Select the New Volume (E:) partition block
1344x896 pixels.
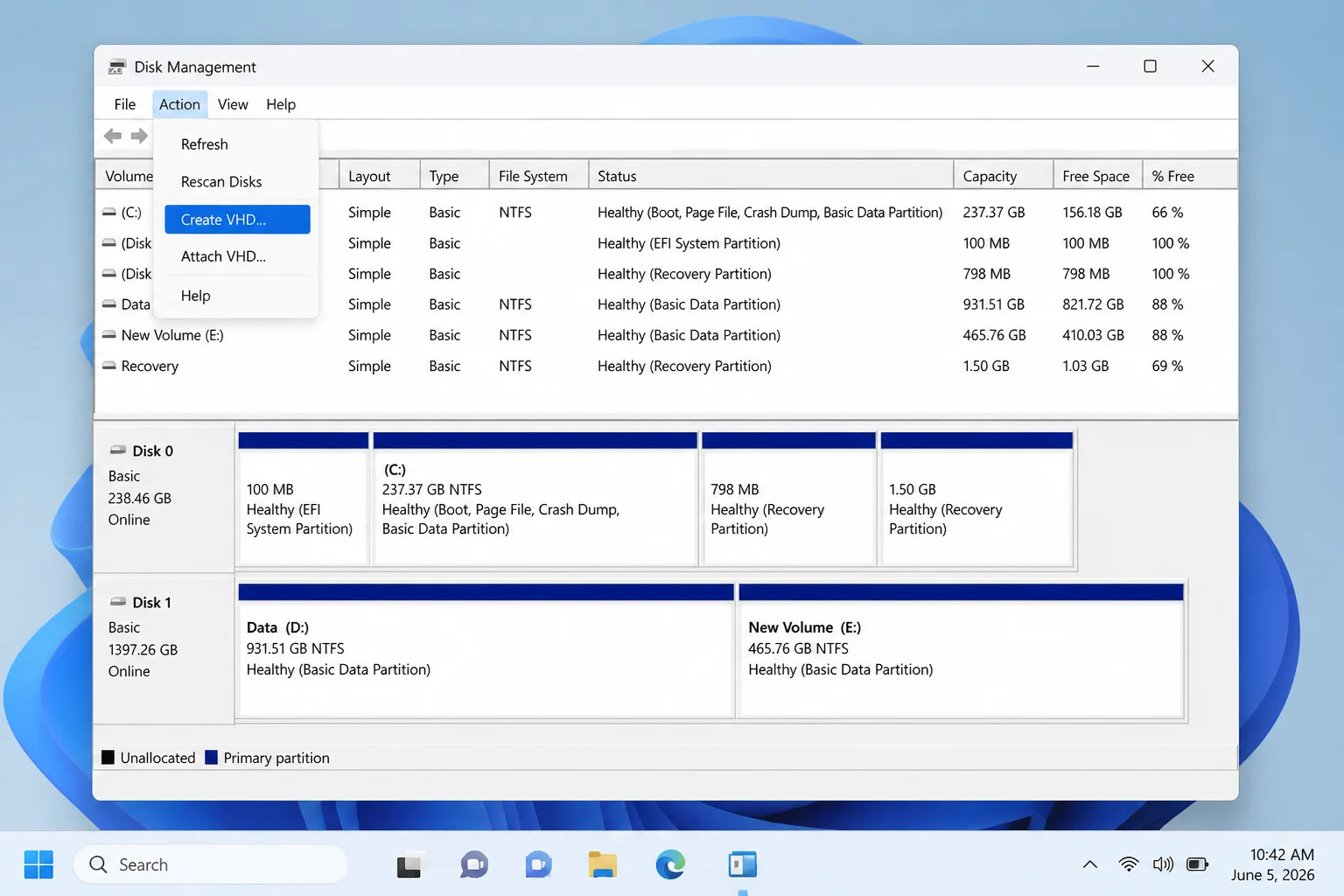click(961, 651)
